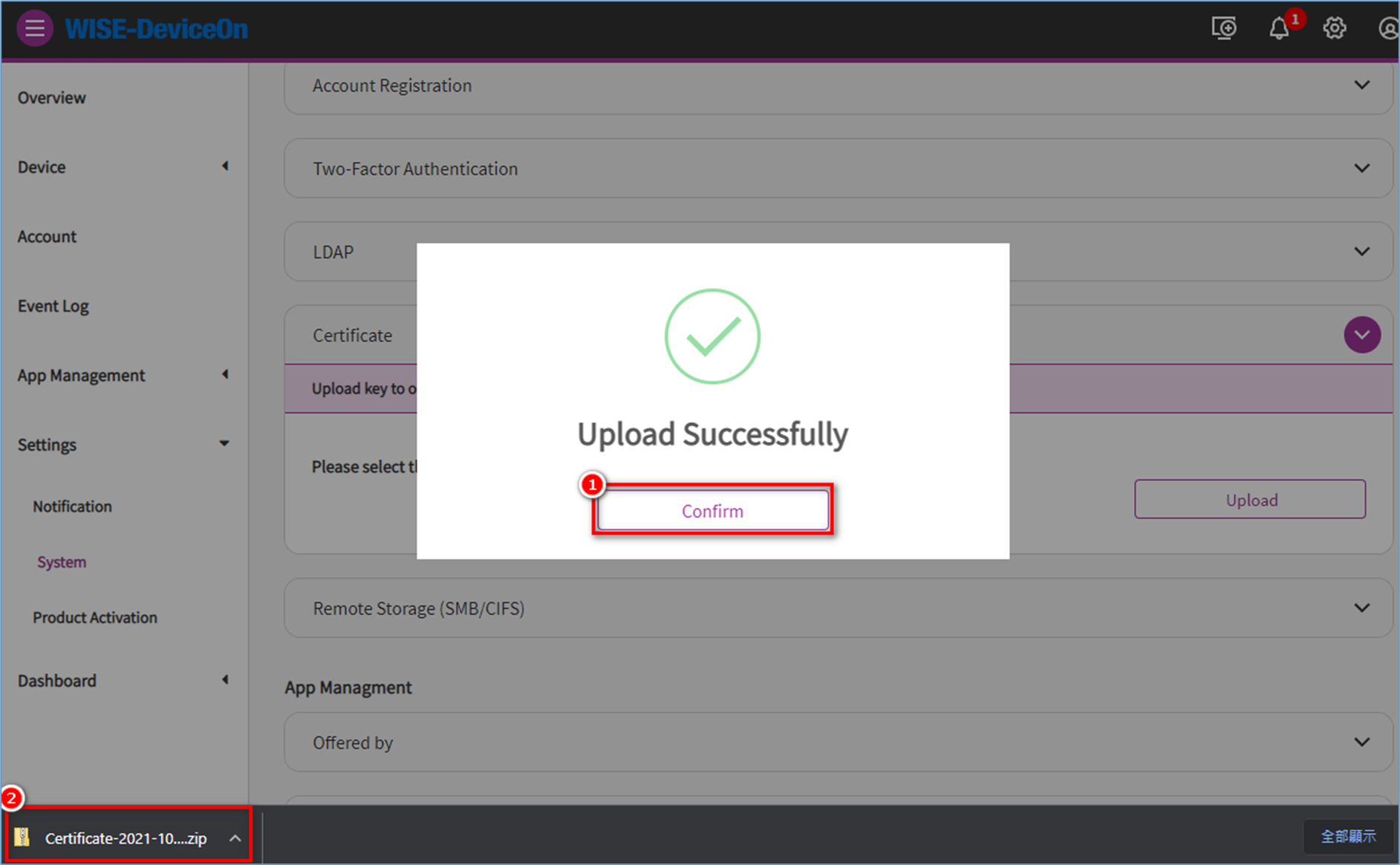The image size is (1400, 865).
Task: Click the add remote screen icon
Action: (1223, 29)
